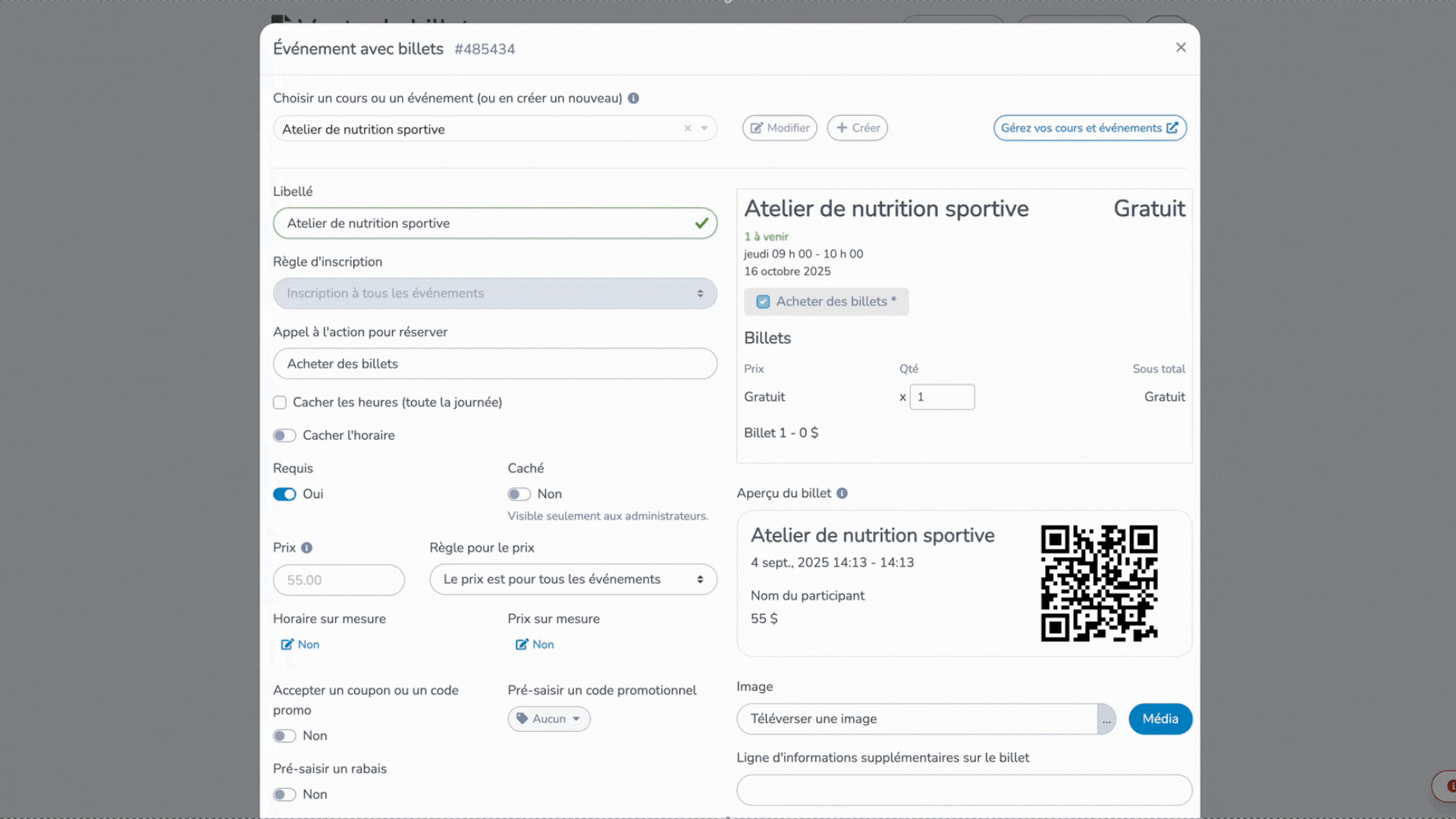
Task: Toggle Cacher l'horaire switch
Action: click(x=285, y=436)
